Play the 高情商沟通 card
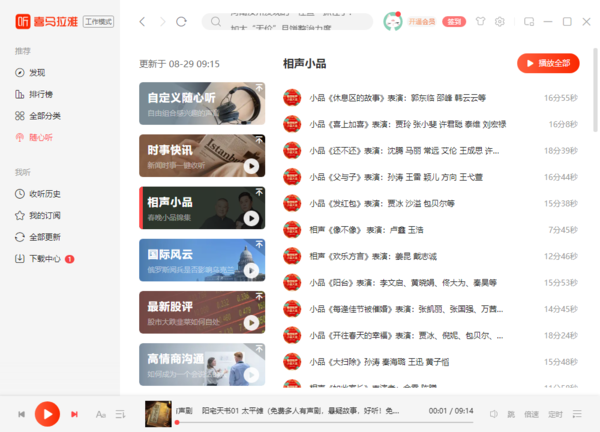The height and width of the screenshot is (432, 600). tap(251, 375)
